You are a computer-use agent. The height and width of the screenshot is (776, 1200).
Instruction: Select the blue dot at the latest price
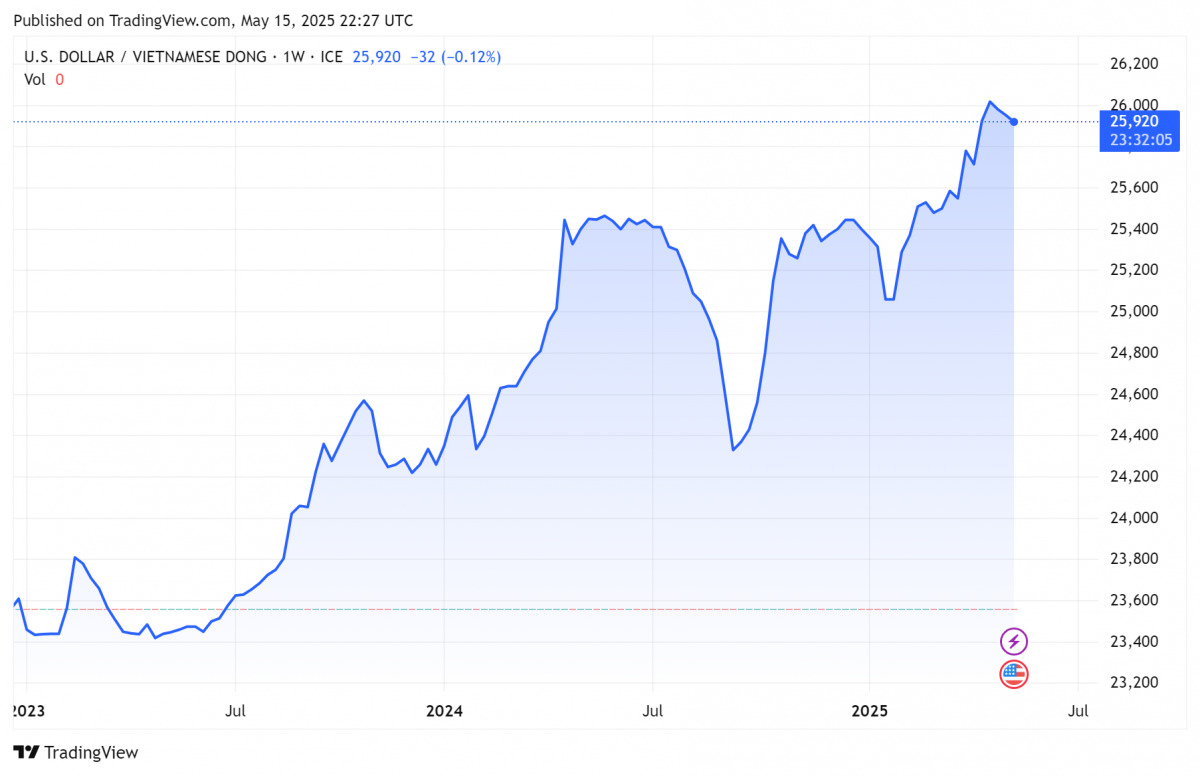1013,122
